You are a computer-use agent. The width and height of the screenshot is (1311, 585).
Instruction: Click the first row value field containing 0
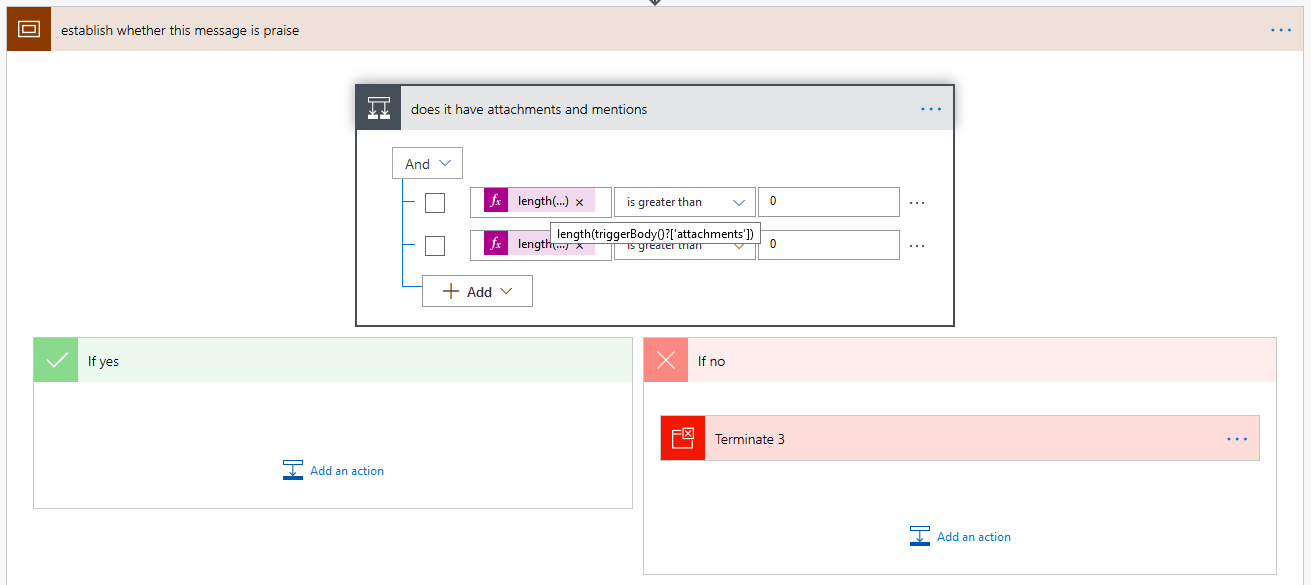828,202
